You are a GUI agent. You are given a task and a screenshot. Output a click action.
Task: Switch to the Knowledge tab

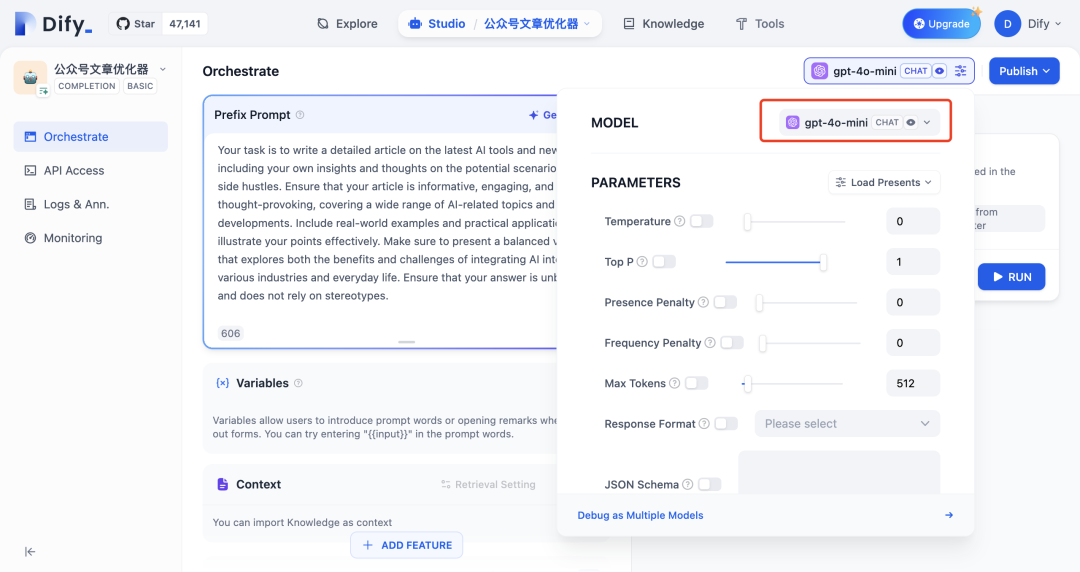663,24
